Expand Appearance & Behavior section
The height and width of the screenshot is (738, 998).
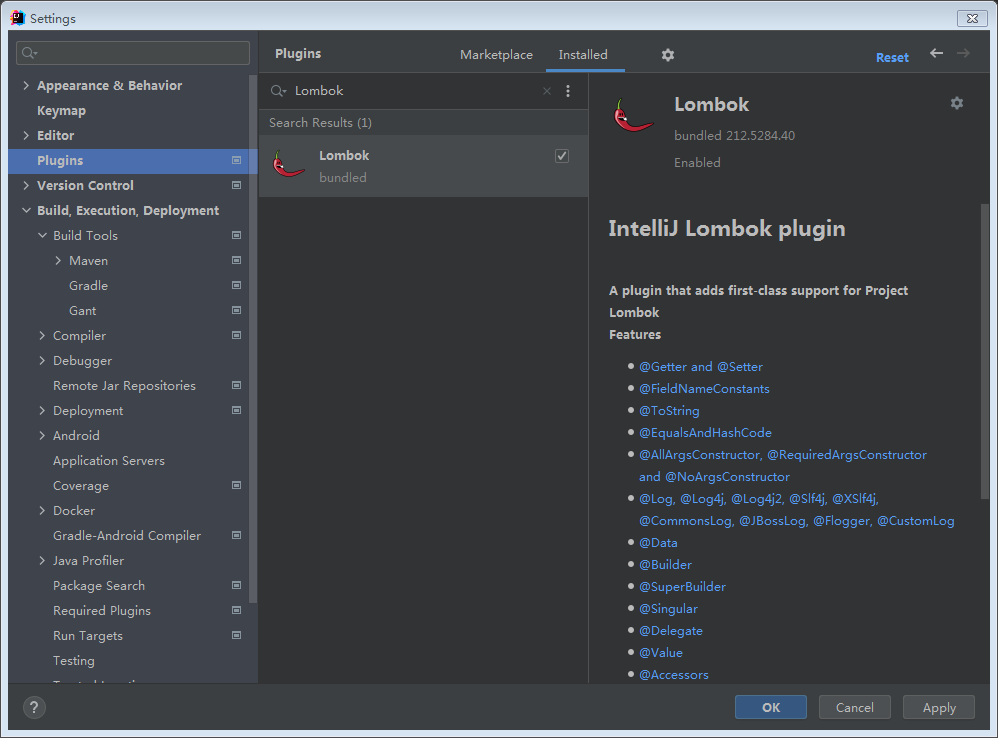click(x=26, y=85)
